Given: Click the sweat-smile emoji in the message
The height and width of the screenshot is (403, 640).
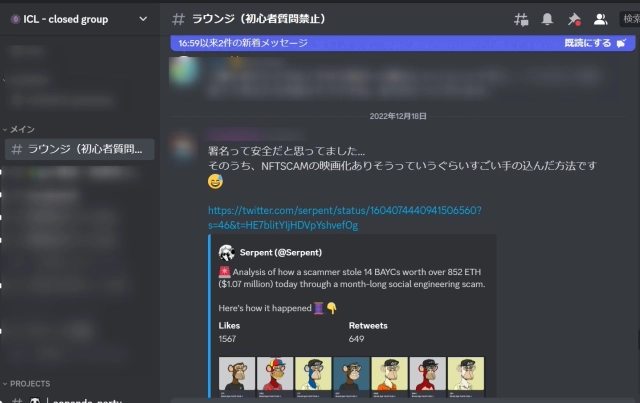Looking at the screenshot, I should coord(215,181).
